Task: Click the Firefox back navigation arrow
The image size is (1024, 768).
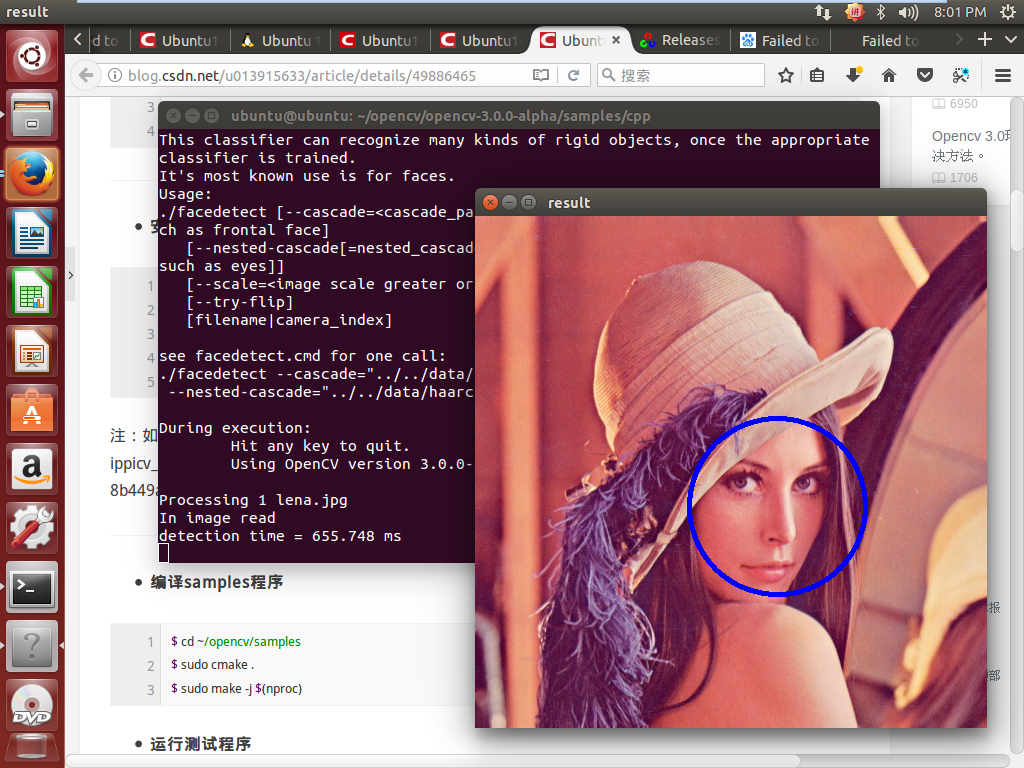Action: pos(86,75)
